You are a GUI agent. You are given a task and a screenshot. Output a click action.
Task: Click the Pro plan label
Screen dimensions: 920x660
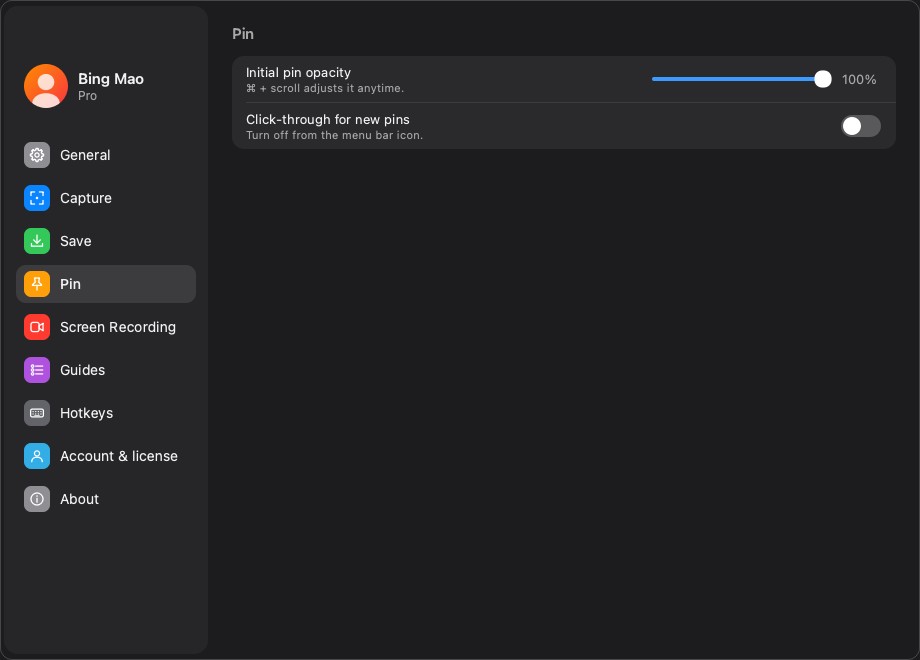point(87,96)
